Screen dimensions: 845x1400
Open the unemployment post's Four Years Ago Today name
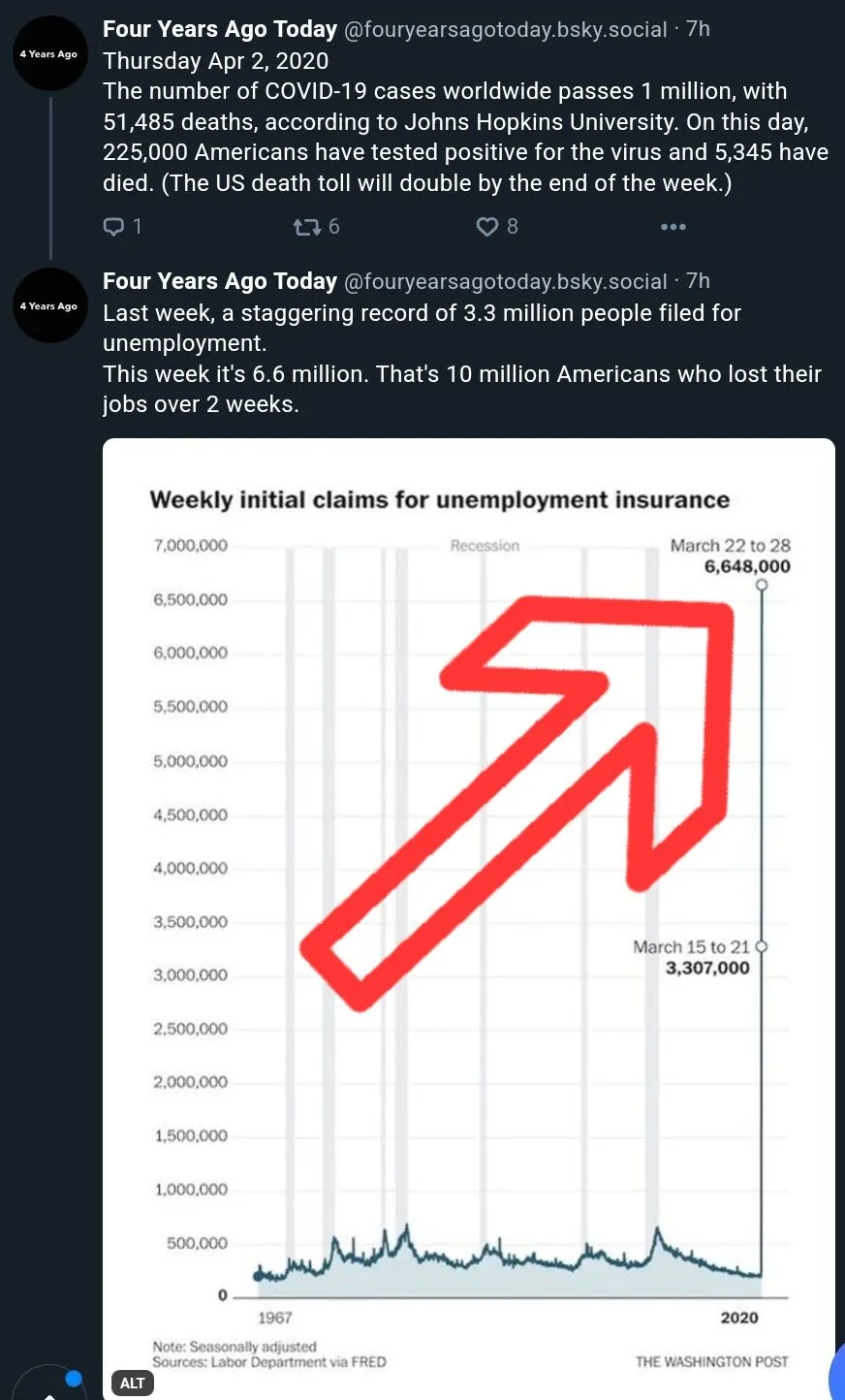point(220,281)
